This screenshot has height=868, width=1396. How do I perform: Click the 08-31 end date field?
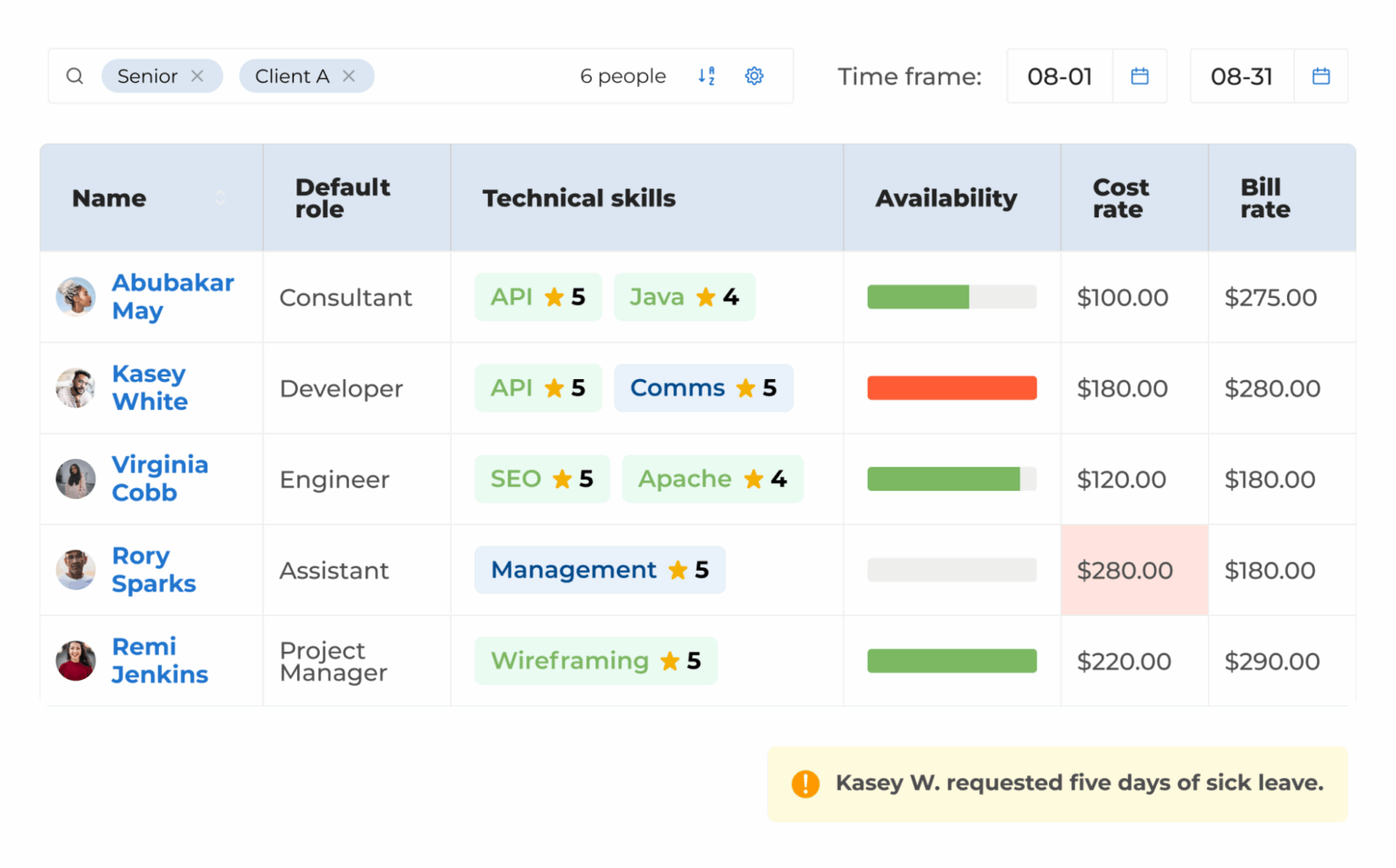[x=1241, y=76]
